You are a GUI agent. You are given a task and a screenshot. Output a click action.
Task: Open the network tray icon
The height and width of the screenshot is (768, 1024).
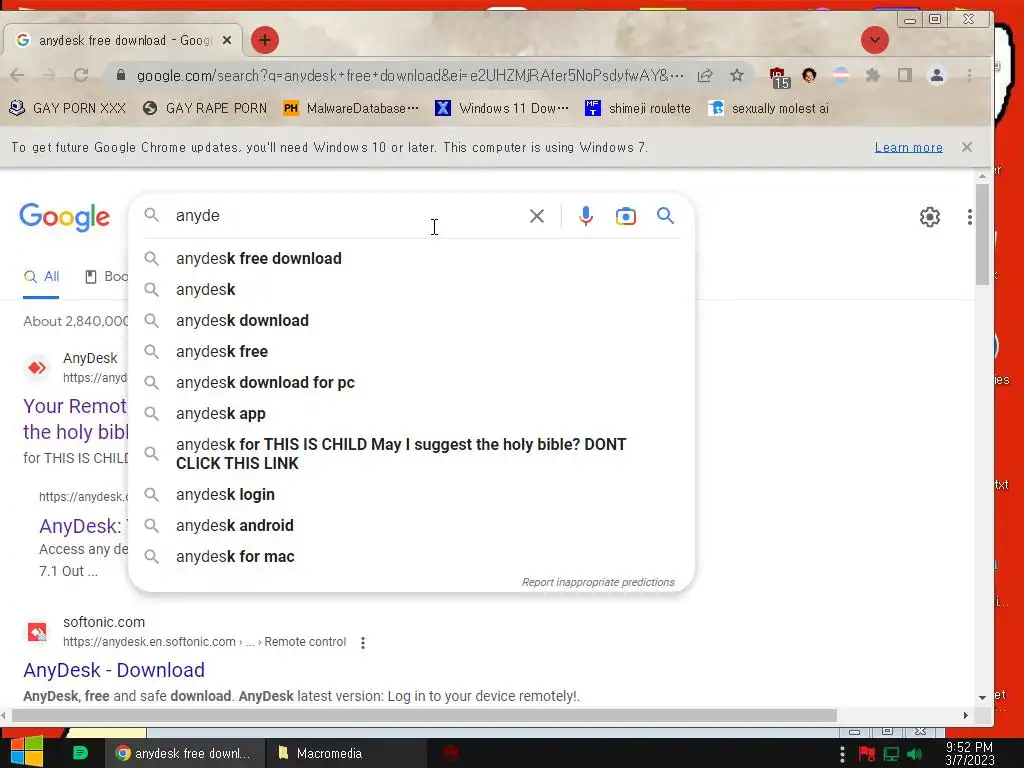click(891, 754)
